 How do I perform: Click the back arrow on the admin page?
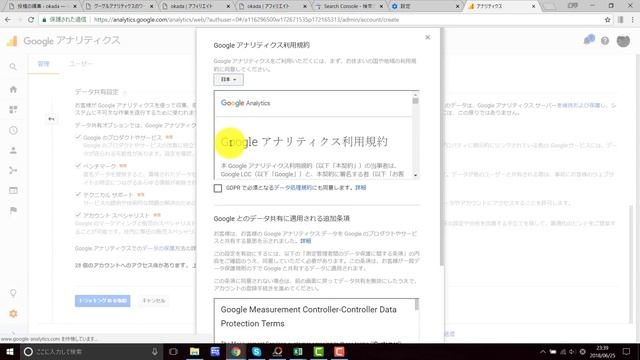coord(51,119)
